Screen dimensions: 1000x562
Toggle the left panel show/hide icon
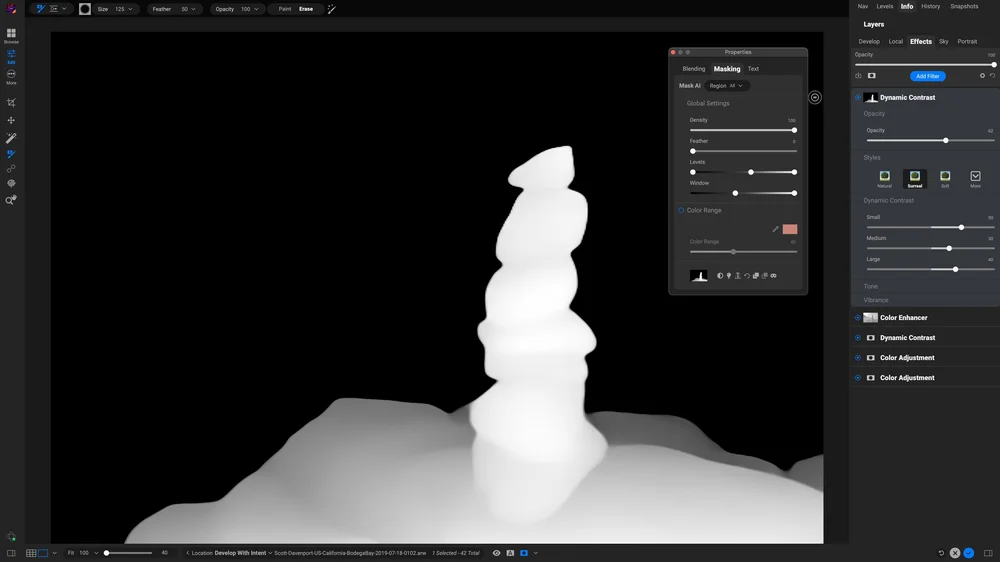[x=11, y=553]
